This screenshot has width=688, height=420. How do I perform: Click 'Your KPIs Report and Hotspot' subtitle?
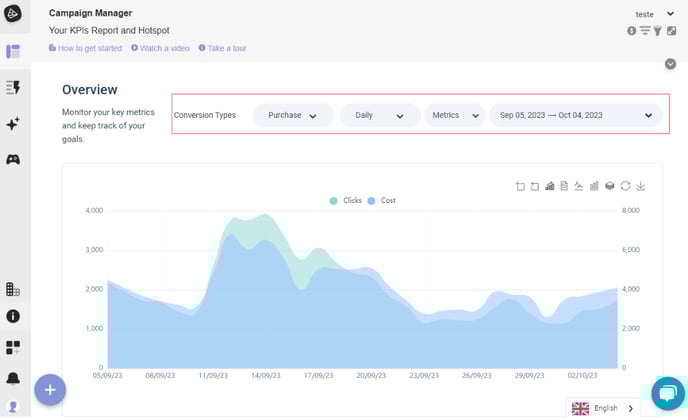pyautogui.click(x=109, y=30)
